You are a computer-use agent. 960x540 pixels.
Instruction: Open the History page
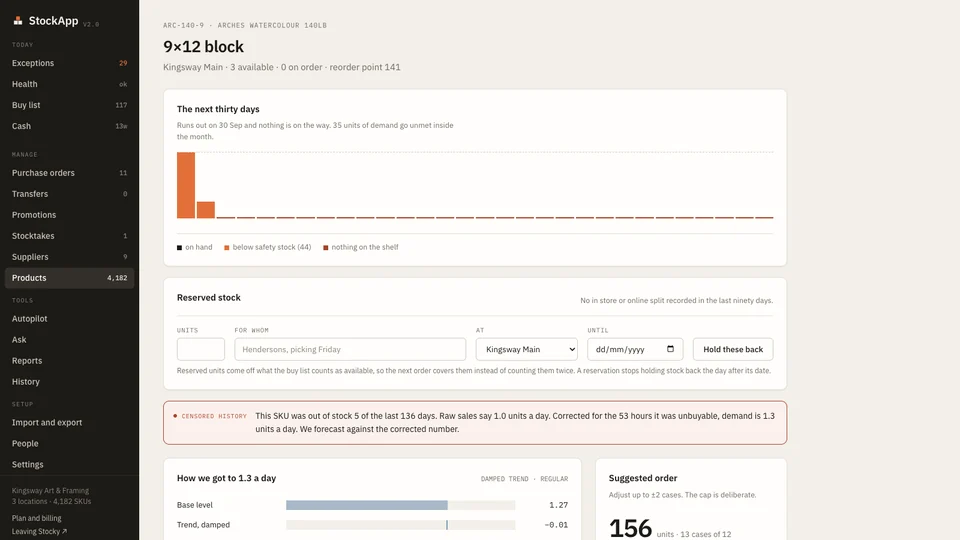pyautogui.click(x=69, y=381)
